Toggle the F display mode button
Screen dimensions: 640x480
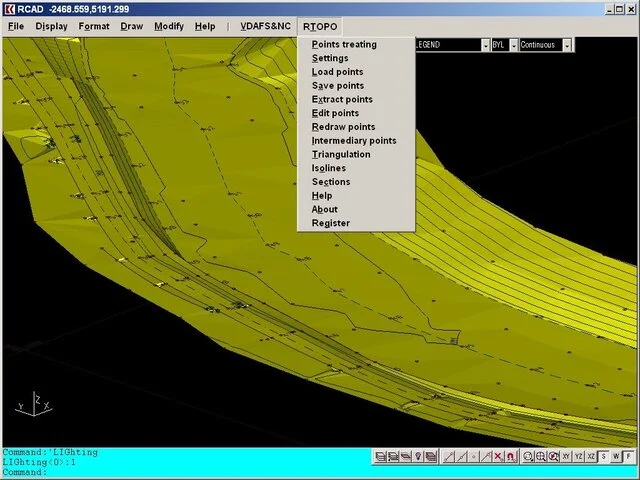point(628,456)
